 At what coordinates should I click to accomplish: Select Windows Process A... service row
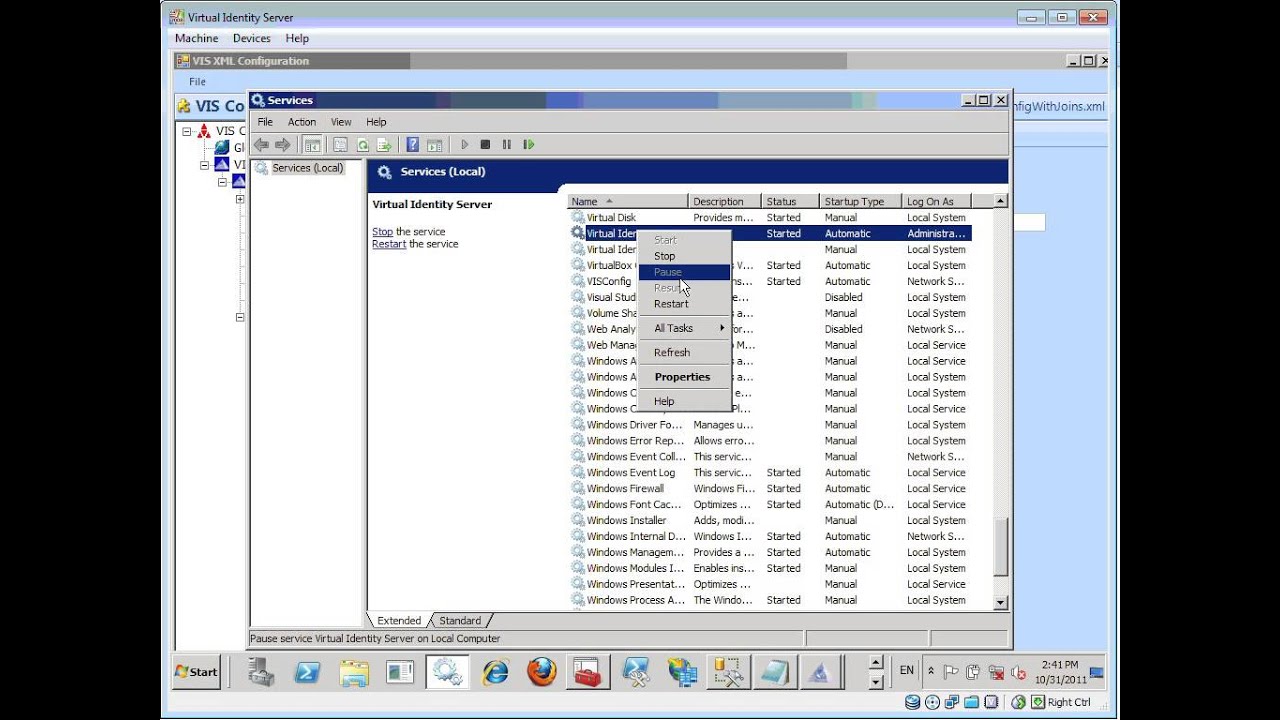point(770,600)
